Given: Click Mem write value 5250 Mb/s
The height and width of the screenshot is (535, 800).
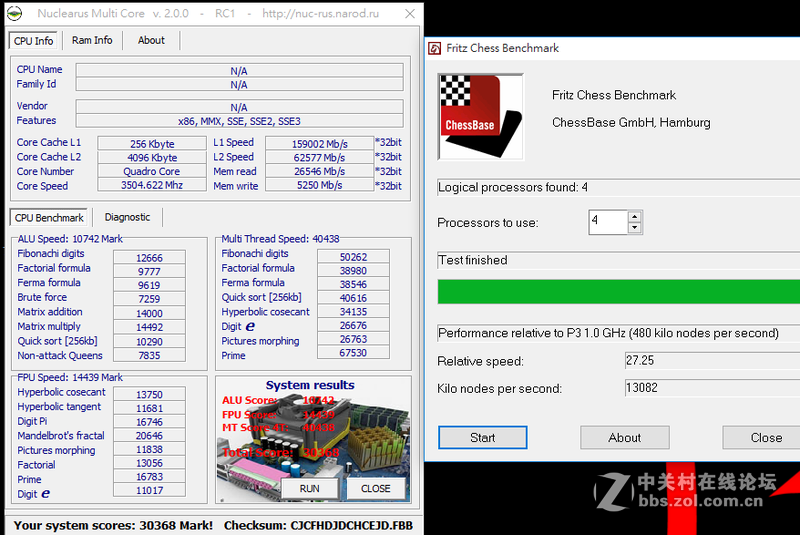Looking at the screenshot, I should (x=319, y=185).
